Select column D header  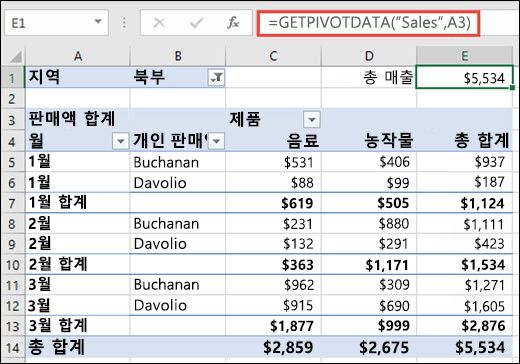pyautogui.click(x=369, y=56)
